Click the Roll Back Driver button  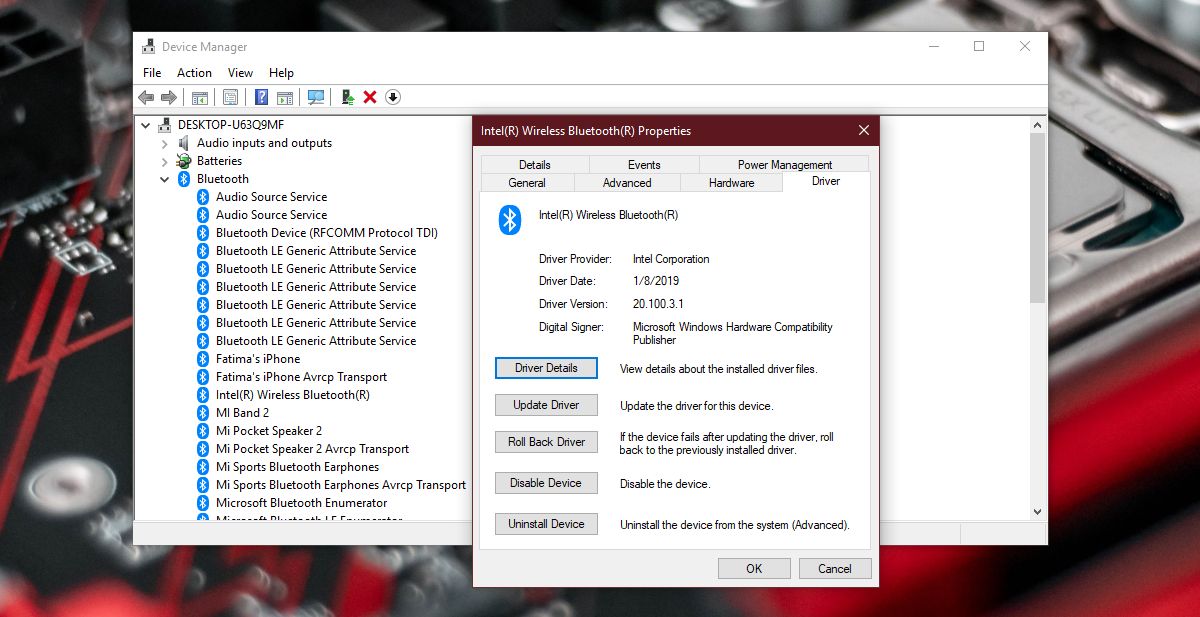tap(546, 441)
